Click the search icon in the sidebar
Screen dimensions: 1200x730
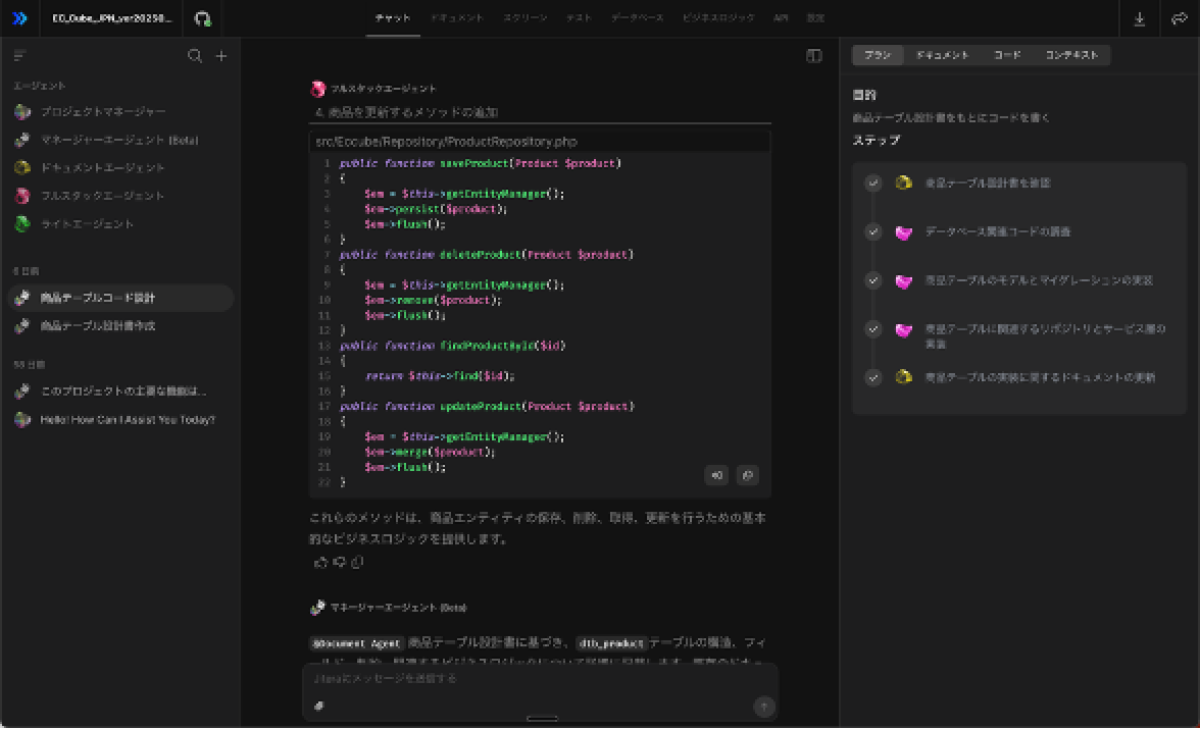195,56
